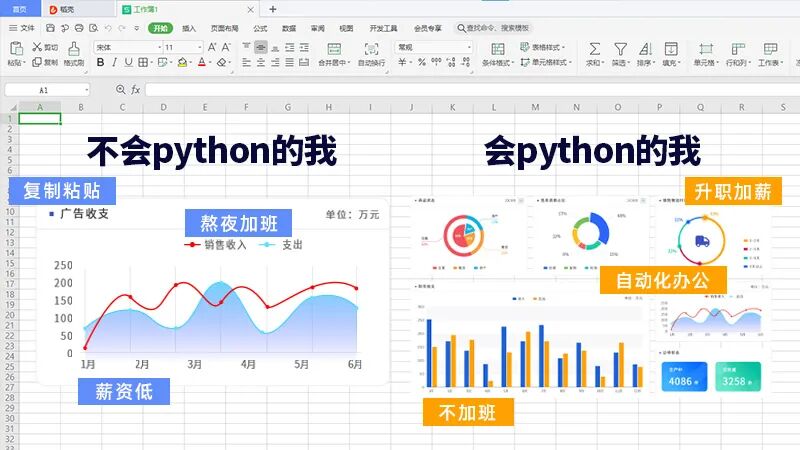Apply thousands separator format
This screenshot has height=450, width=800.
point(436,62)
